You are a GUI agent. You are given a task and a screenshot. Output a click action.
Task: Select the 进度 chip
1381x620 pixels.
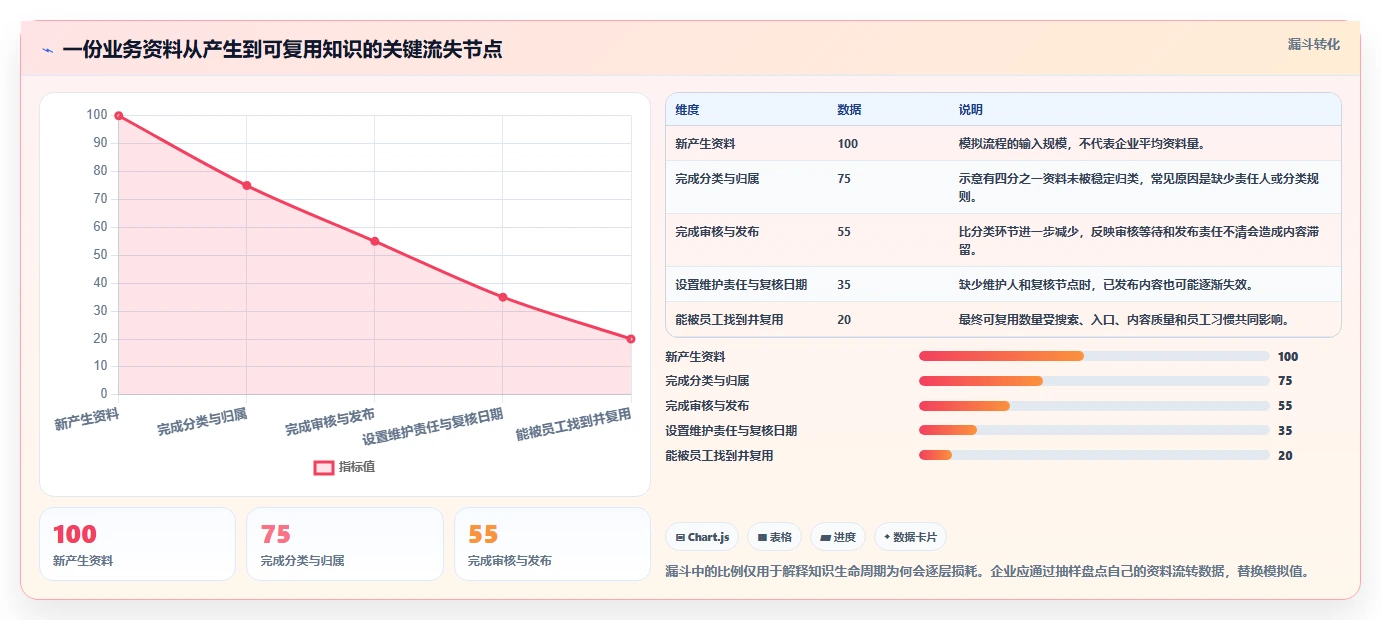[837, 537]
